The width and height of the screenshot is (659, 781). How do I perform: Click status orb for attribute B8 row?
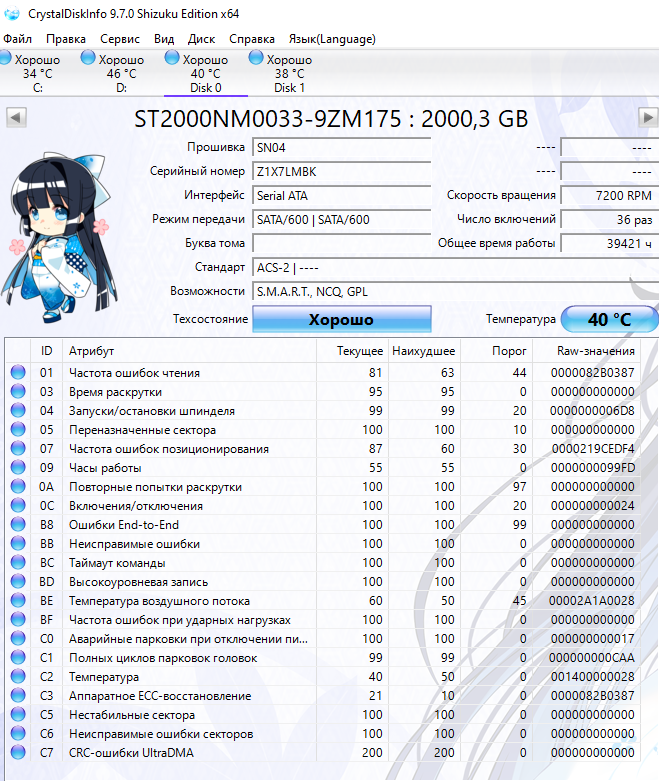(18, 524)
